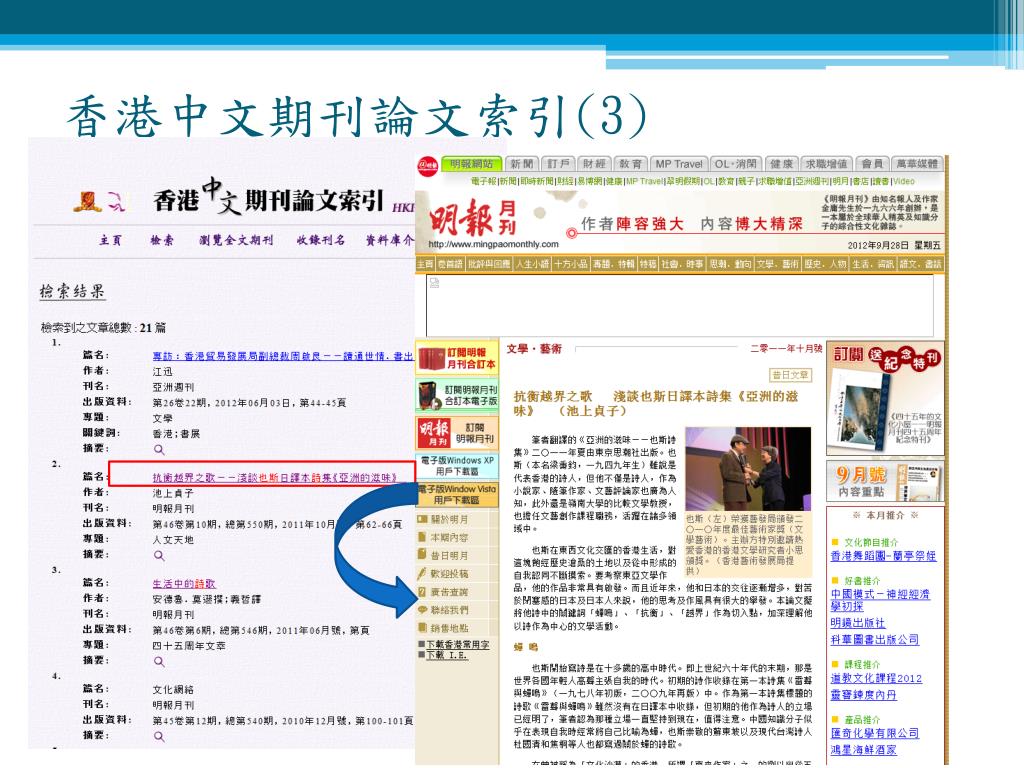Click the article photo of 也斯 receiving award

pos(748,469)
